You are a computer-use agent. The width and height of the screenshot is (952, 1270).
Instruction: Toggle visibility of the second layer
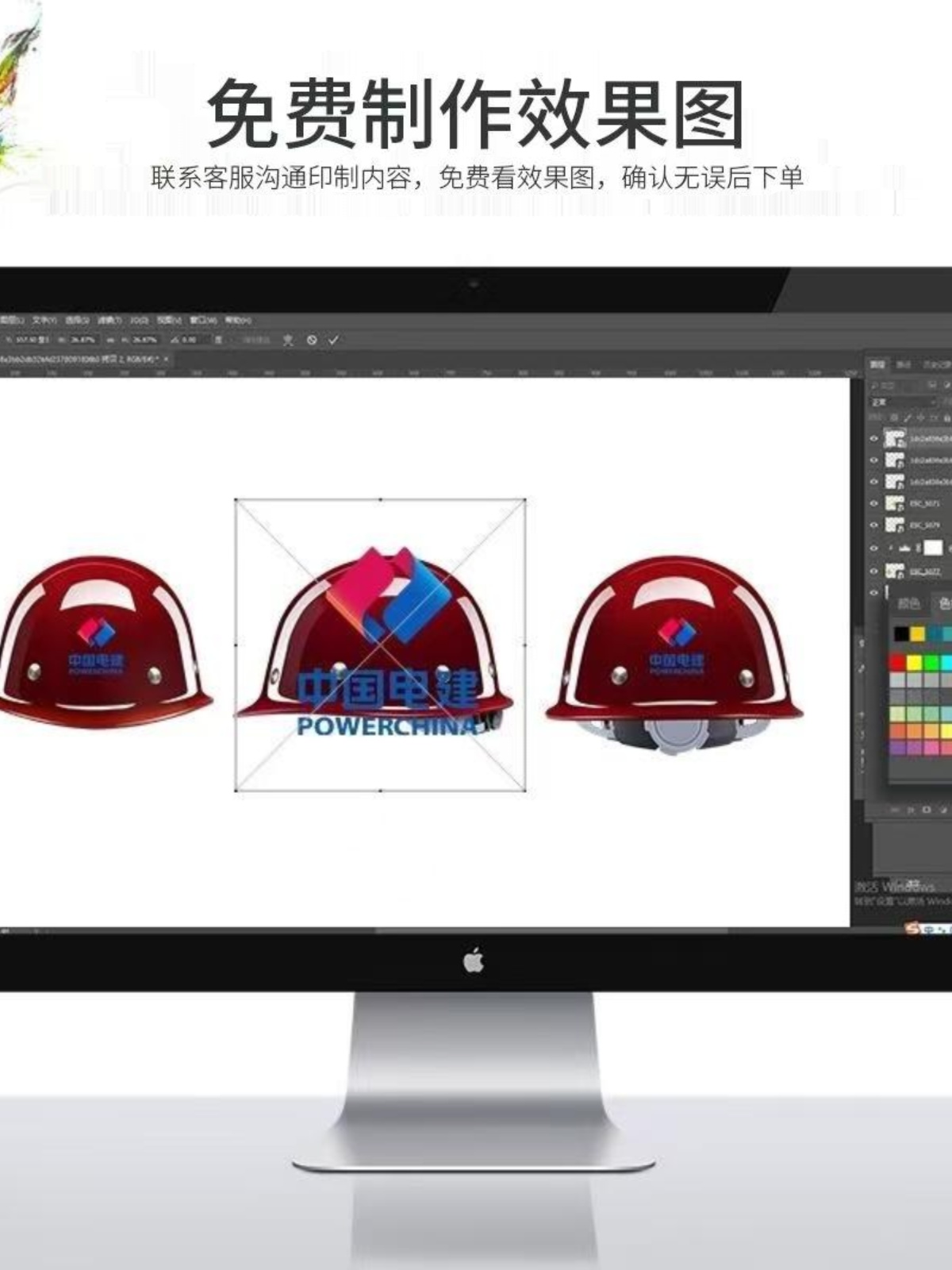tap(873, 460)
